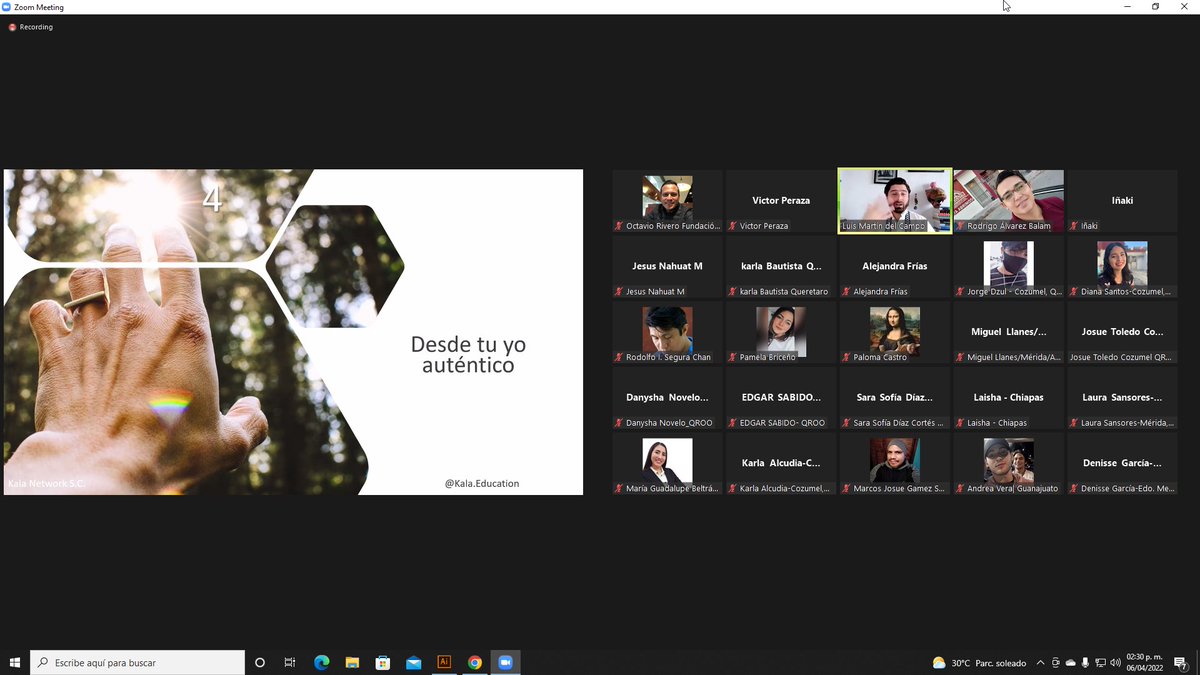Open Google Chrome from the taskbar
Screen dimensions: 1200x675
[x=475, y=662]
